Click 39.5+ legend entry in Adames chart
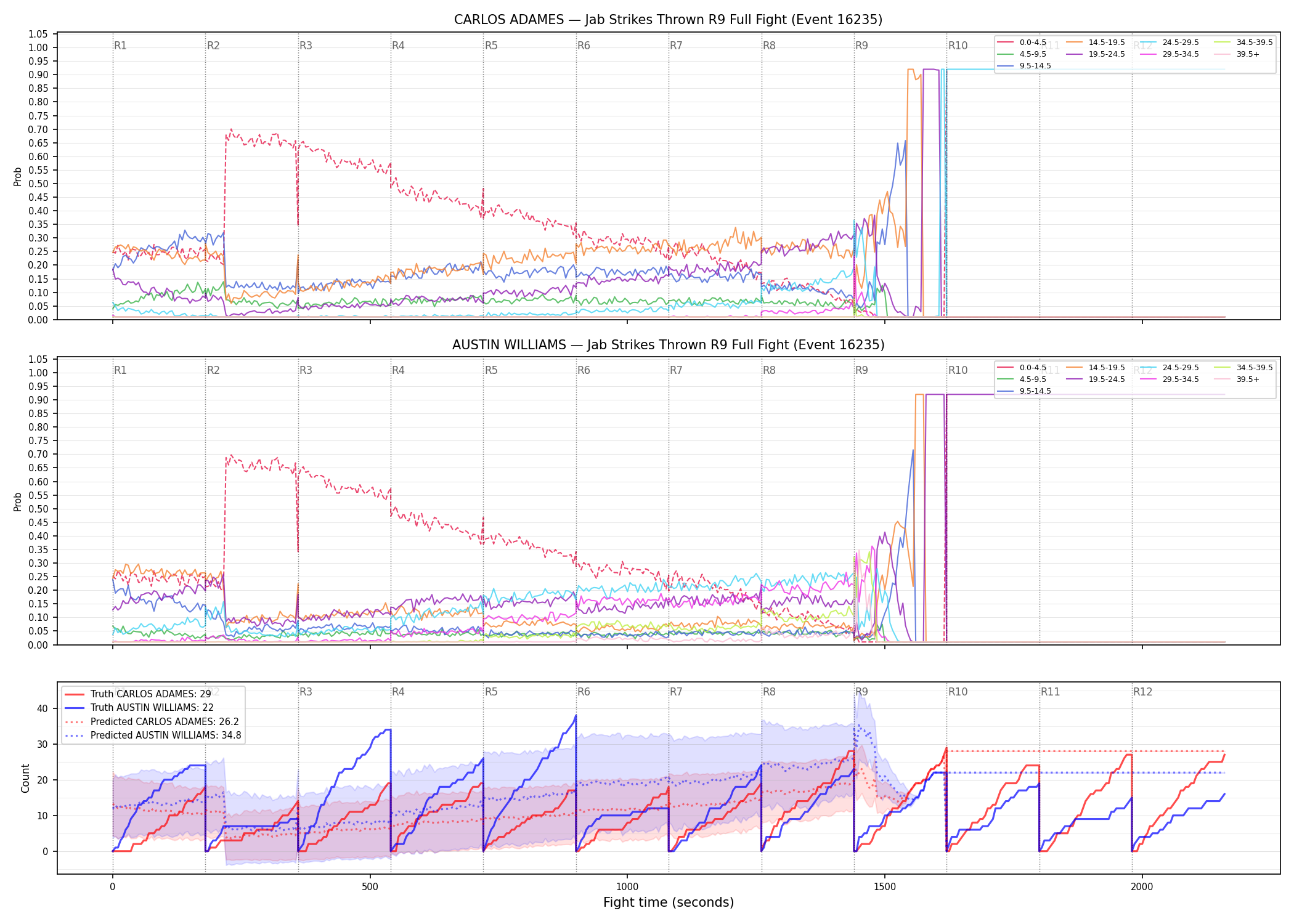The height and width of the screenshot is (924, 1294). (x=1237, y=54)
